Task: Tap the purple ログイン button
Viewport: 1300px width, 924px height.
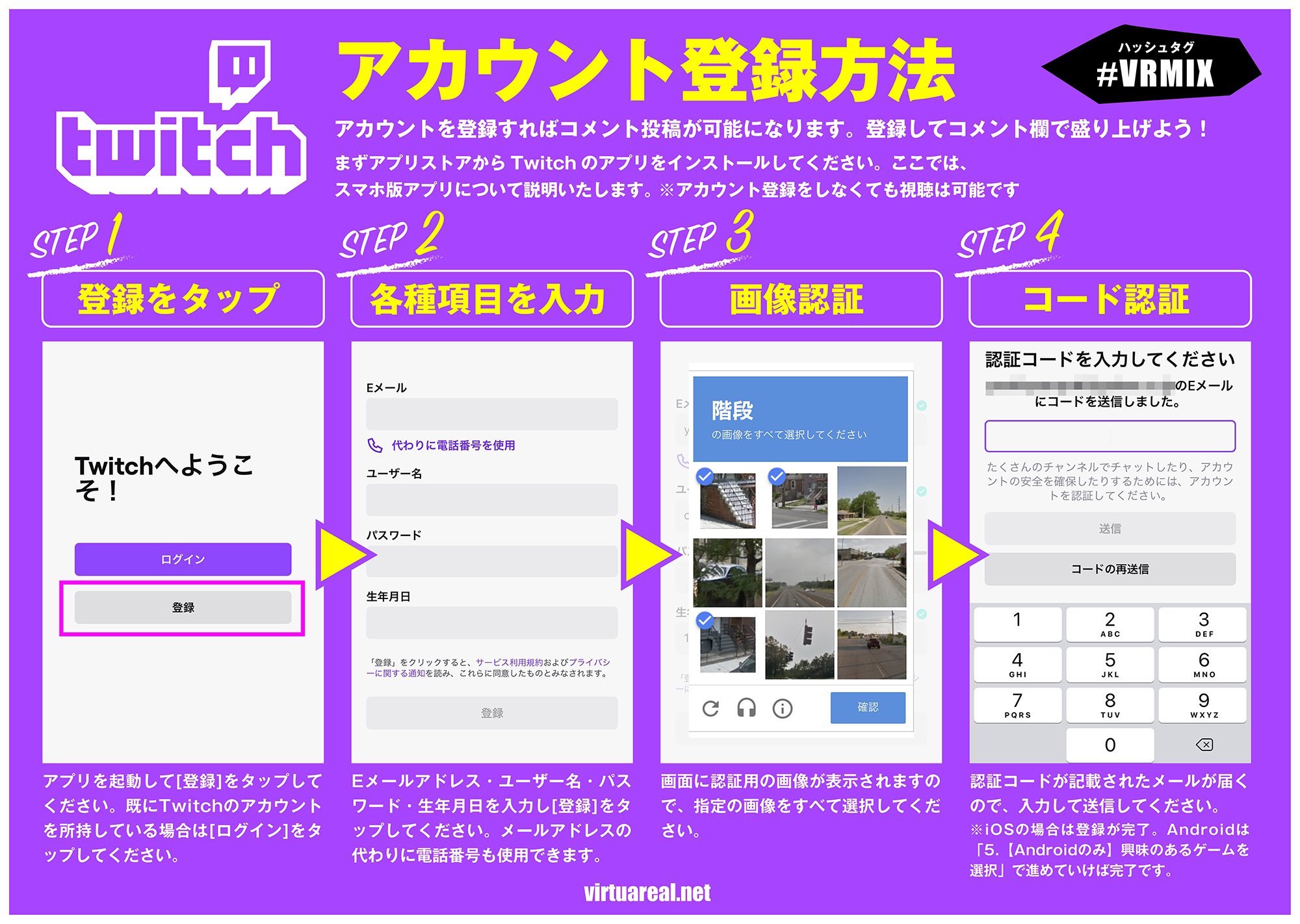Action: point(183,559)
